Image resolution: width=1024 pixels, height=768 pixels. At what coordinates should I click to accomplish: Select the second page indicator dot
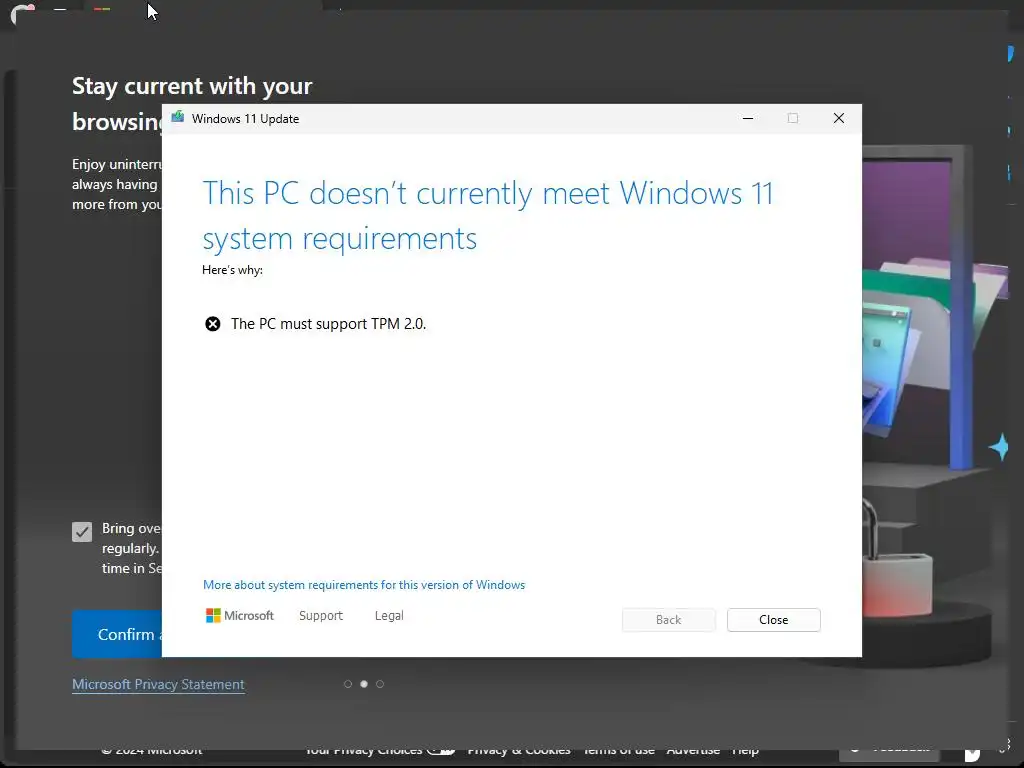[x=364, y=684]
